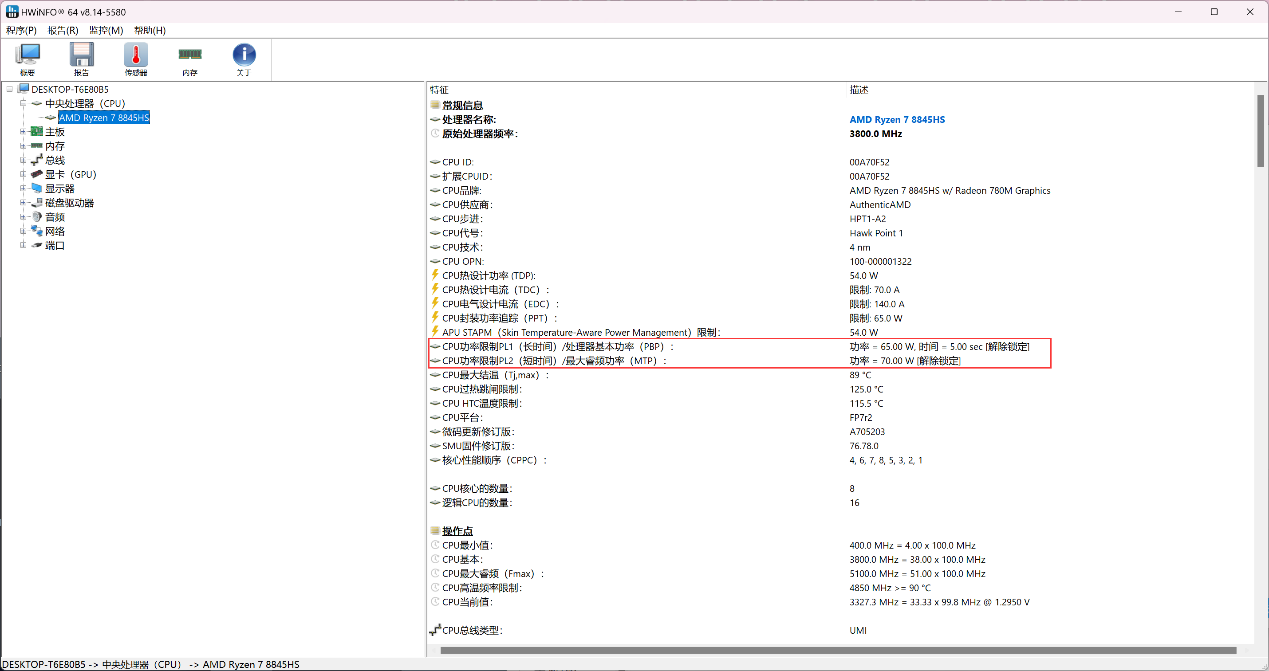Expand the 音频 audio tree node
This screenshot has width=1269, height=671.
(22, 217)
